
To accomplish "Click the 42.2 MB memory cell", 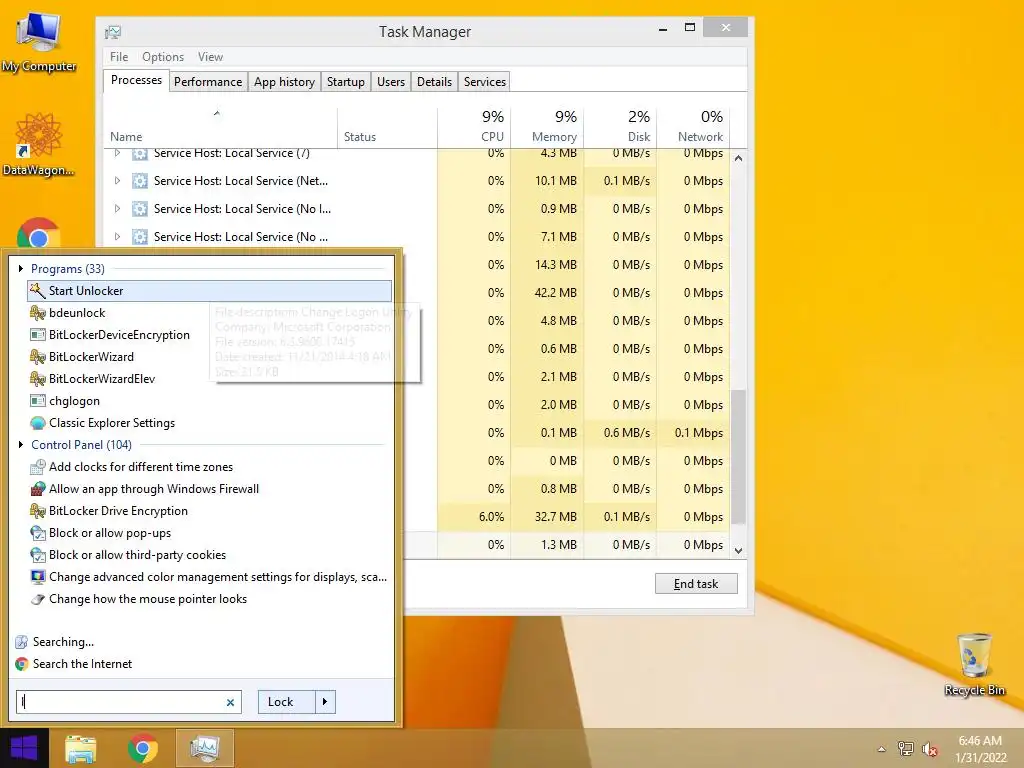I will pyautogui.click(x=547, y=293).
